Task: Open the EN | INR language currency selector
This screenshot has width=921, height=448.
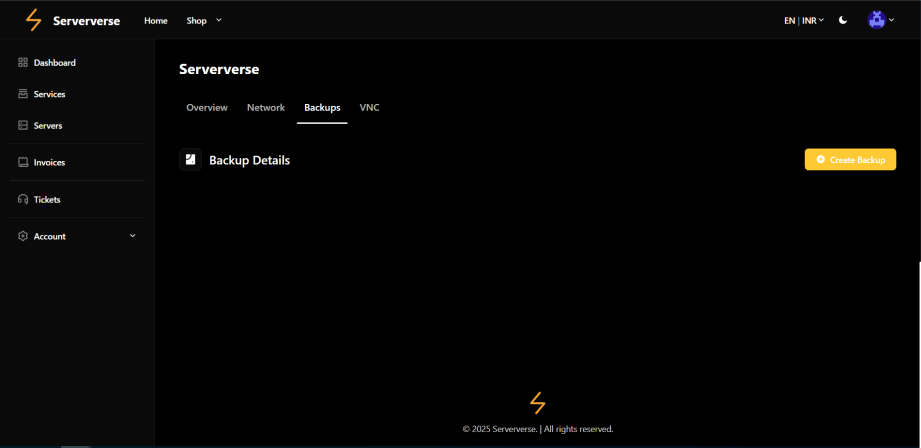Action: [804, 21]
